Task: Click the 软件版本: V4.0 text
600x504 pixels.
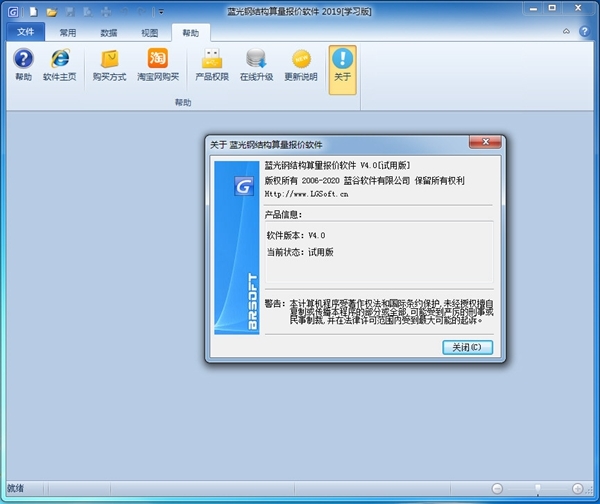Action: point(296,235)
